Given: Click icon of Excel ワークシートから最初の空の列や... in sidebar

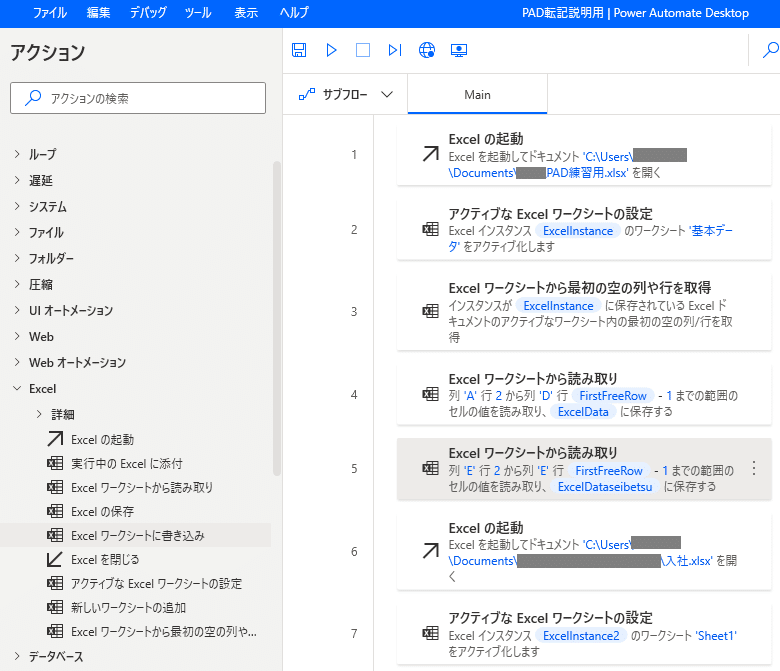Looking at the screenshot, I should [55, 631].
